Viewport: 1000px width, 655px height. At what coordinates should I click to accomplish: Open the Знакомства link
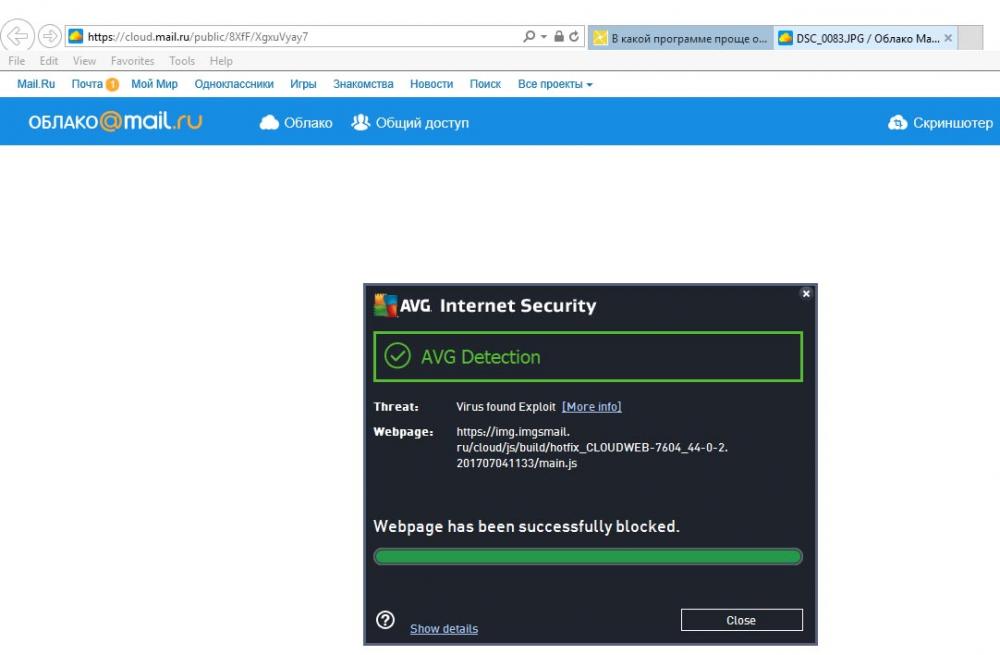point(363,84)
